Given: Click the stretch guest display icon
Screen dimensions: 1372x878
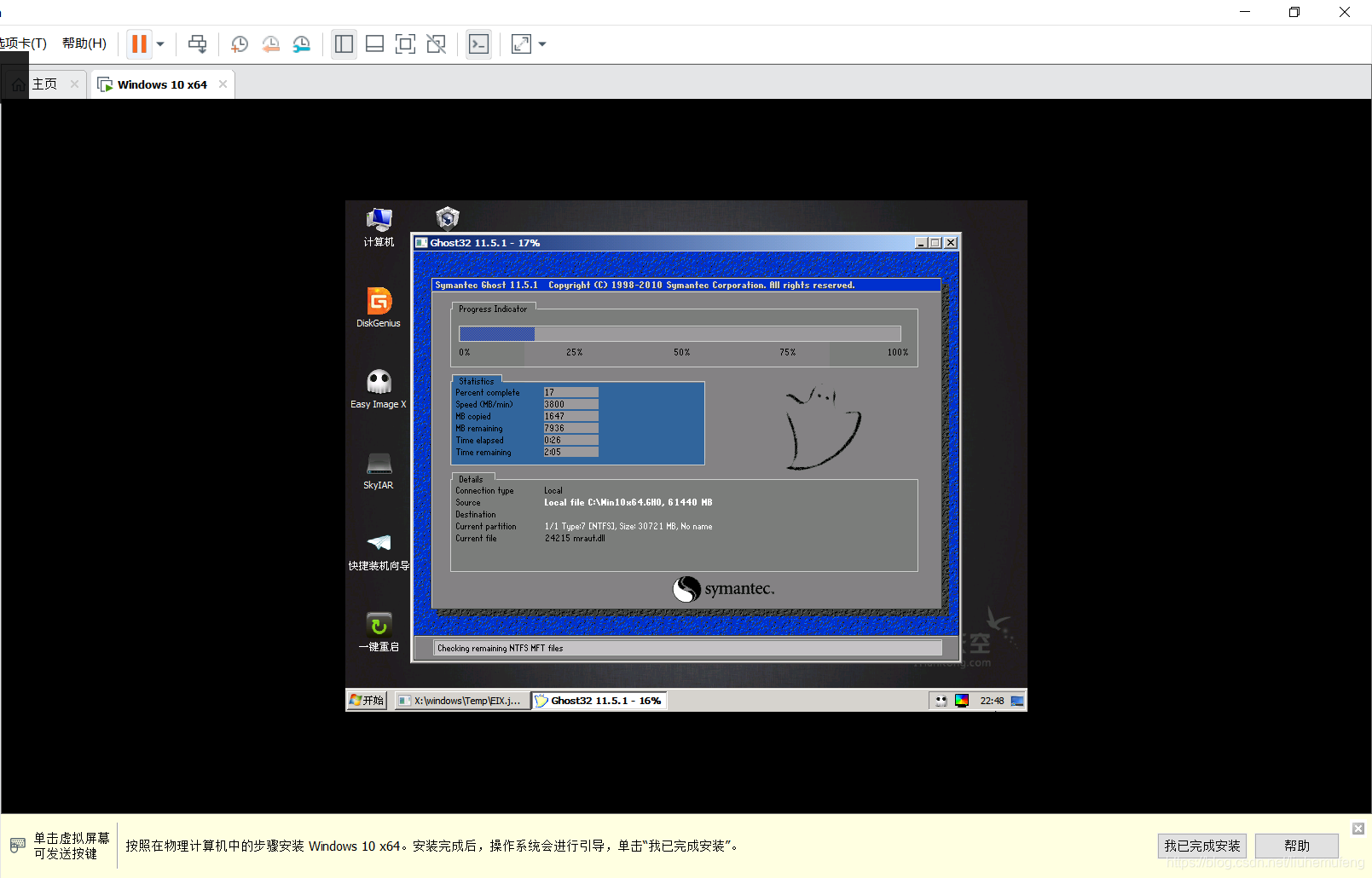Looking at the screenshot, I should point(521,43).
